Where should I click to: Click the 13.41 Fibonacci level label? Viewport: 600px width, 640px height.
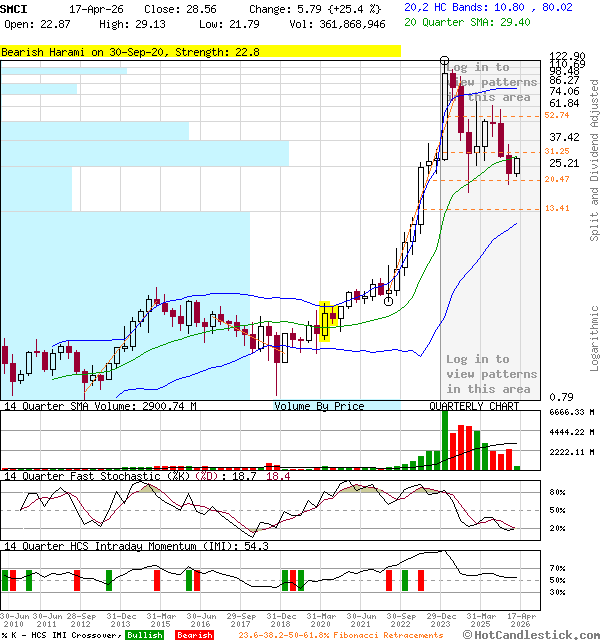coord(557,209)
